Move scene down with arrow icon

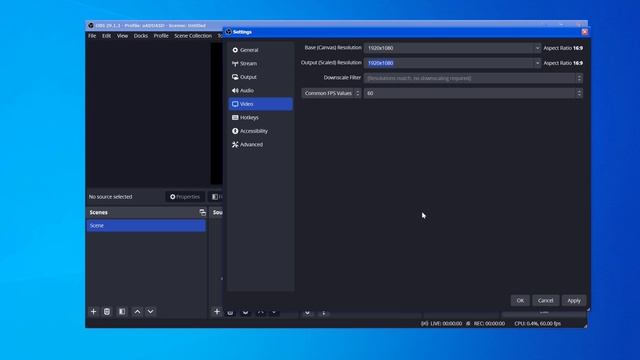(151, 311)
